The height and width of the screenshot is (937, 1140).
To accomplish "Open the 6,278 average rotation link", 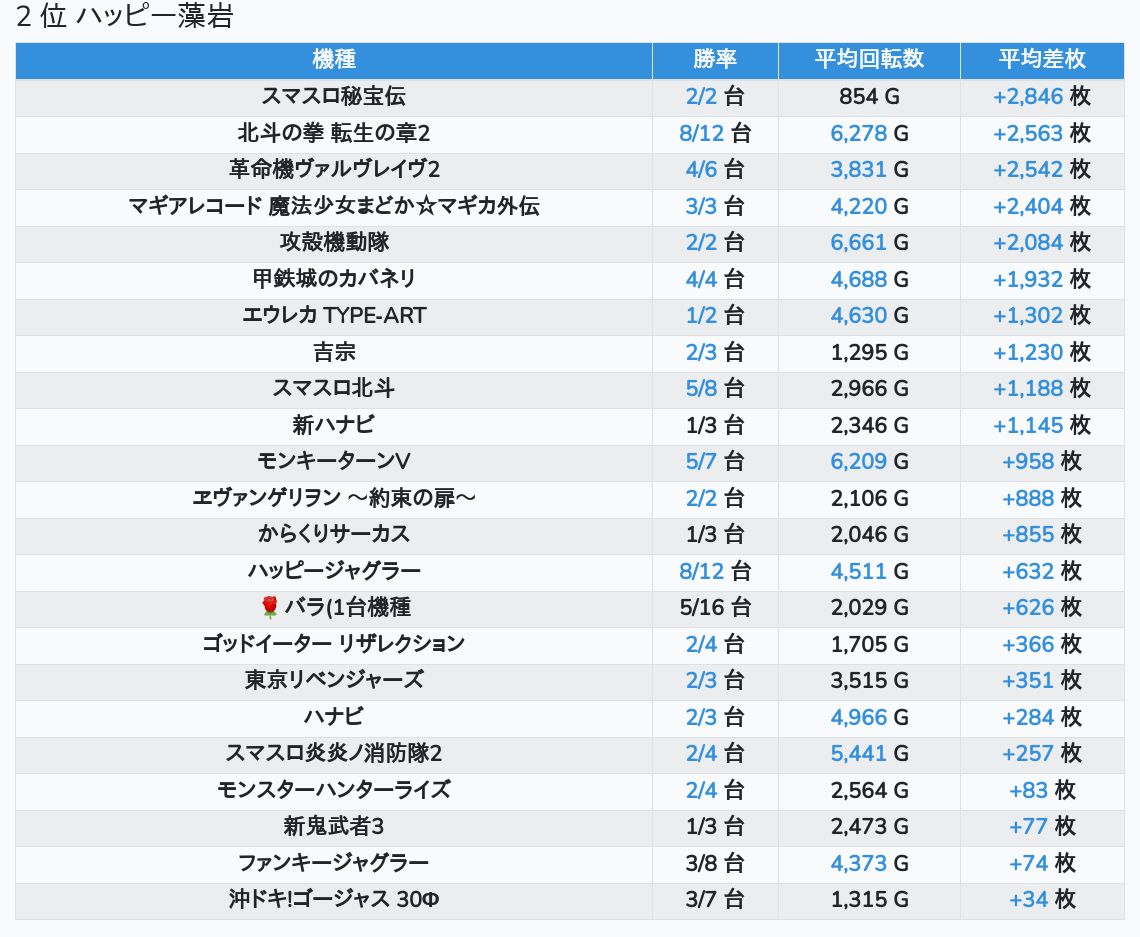I will tap(858, 134).
